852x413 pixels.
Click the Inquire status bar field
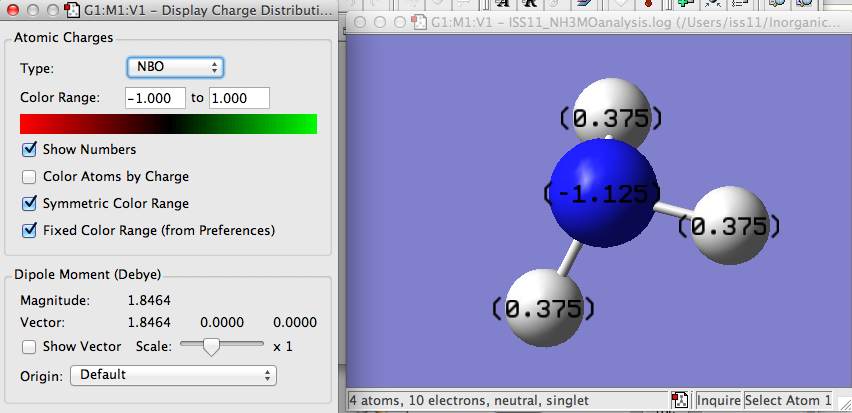pos(719,401)
